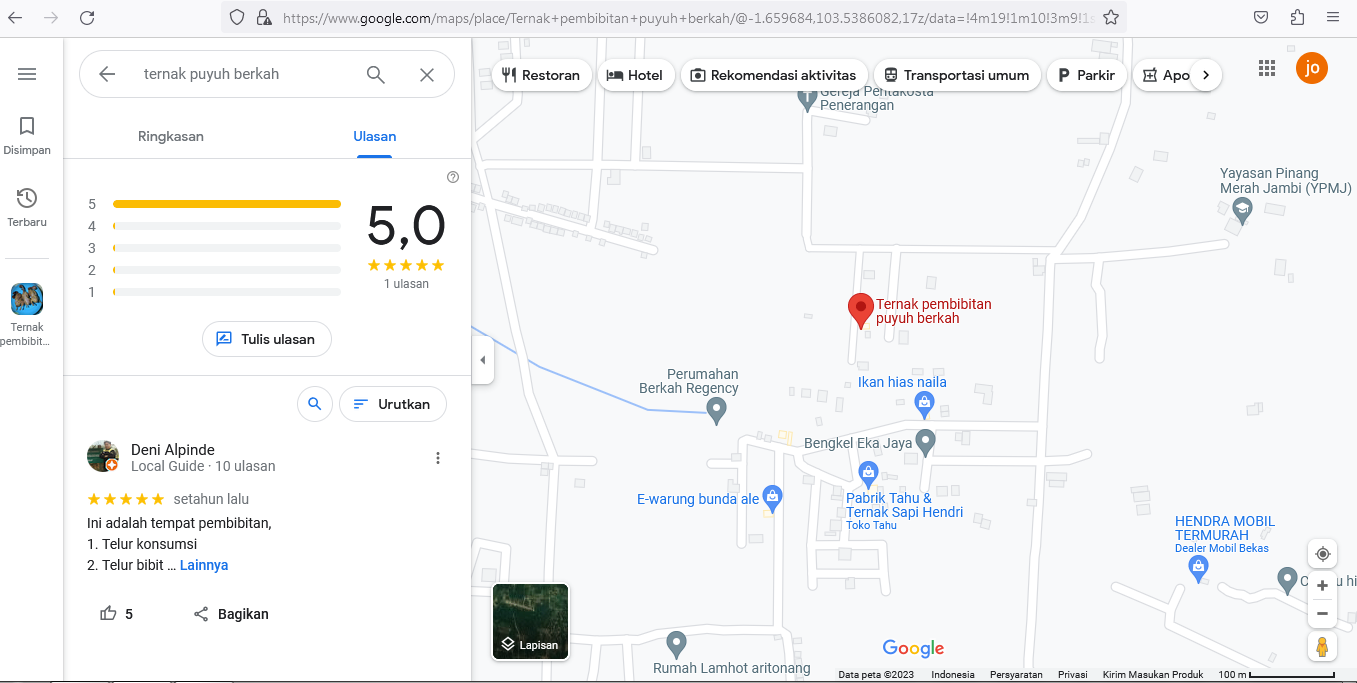Open browser extensions puzzle icon
This screenshot has width=1357, height=683.
click(1297, 17)
